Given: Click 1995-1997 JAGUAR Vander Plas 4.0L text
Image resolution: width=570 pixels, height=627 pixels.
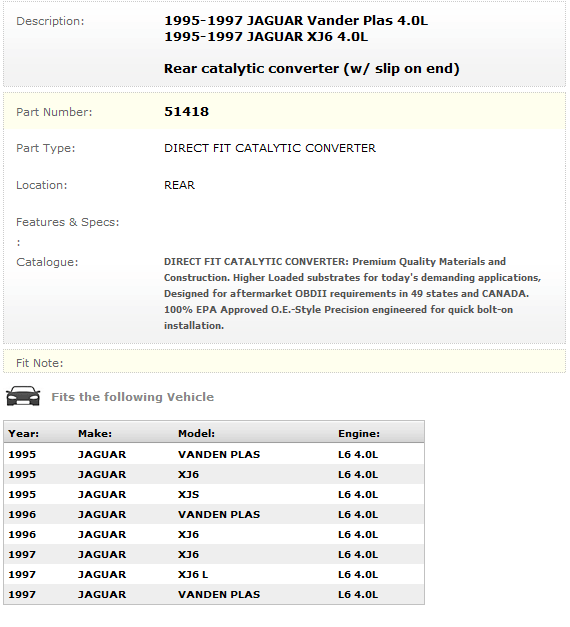Looking at the screenshot, I should tap(296, 20).
